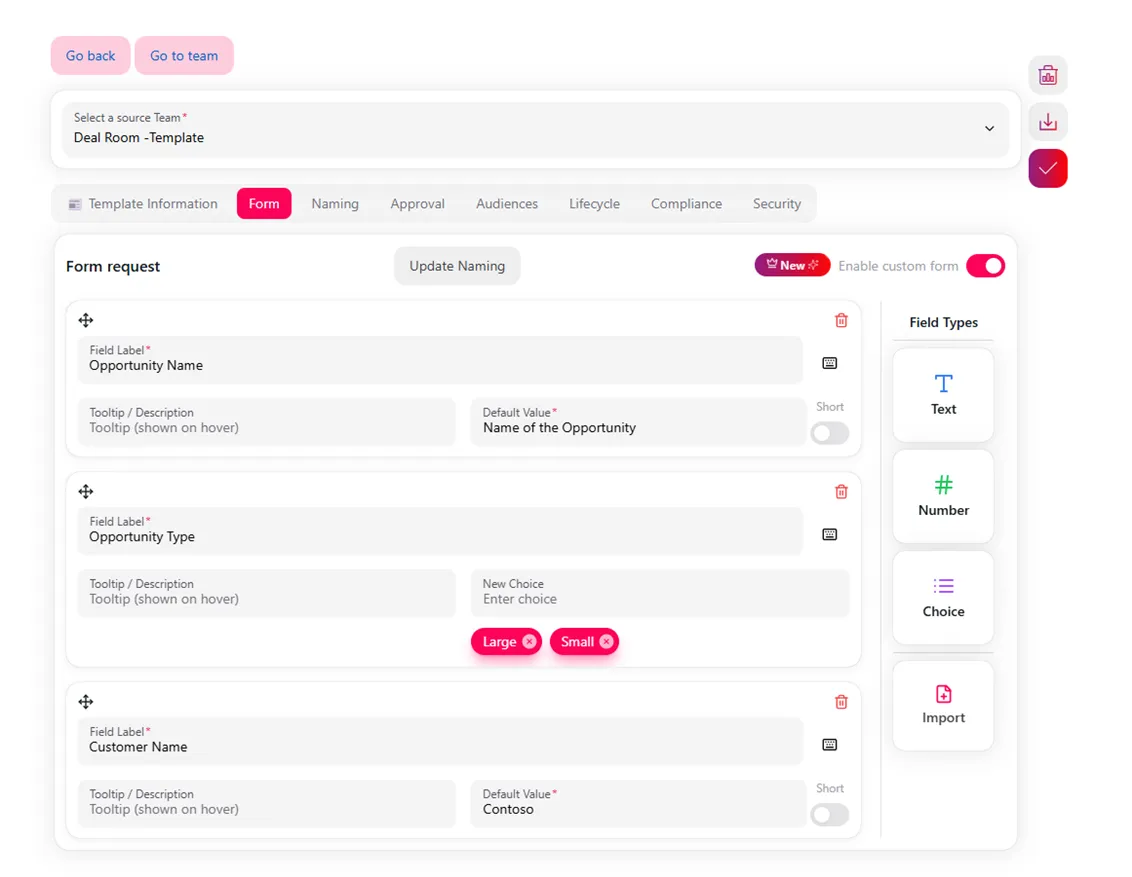
Task: Click the move handle for Opportunity Type
Action: [x=86, y=492]
